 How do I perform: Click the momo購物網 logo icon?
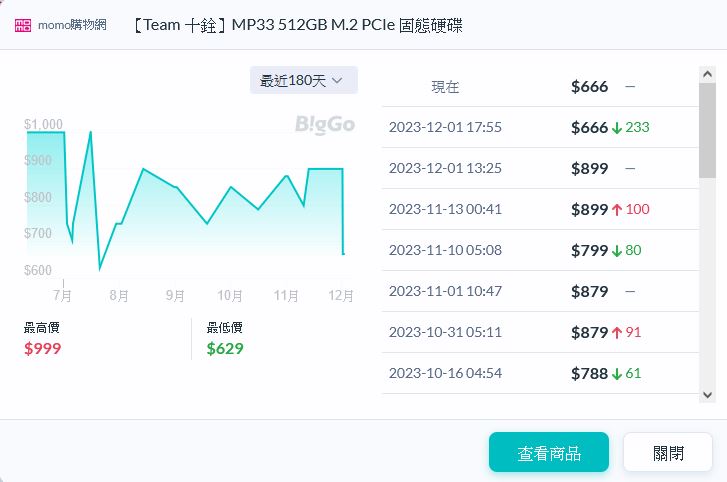click(23, 25)
